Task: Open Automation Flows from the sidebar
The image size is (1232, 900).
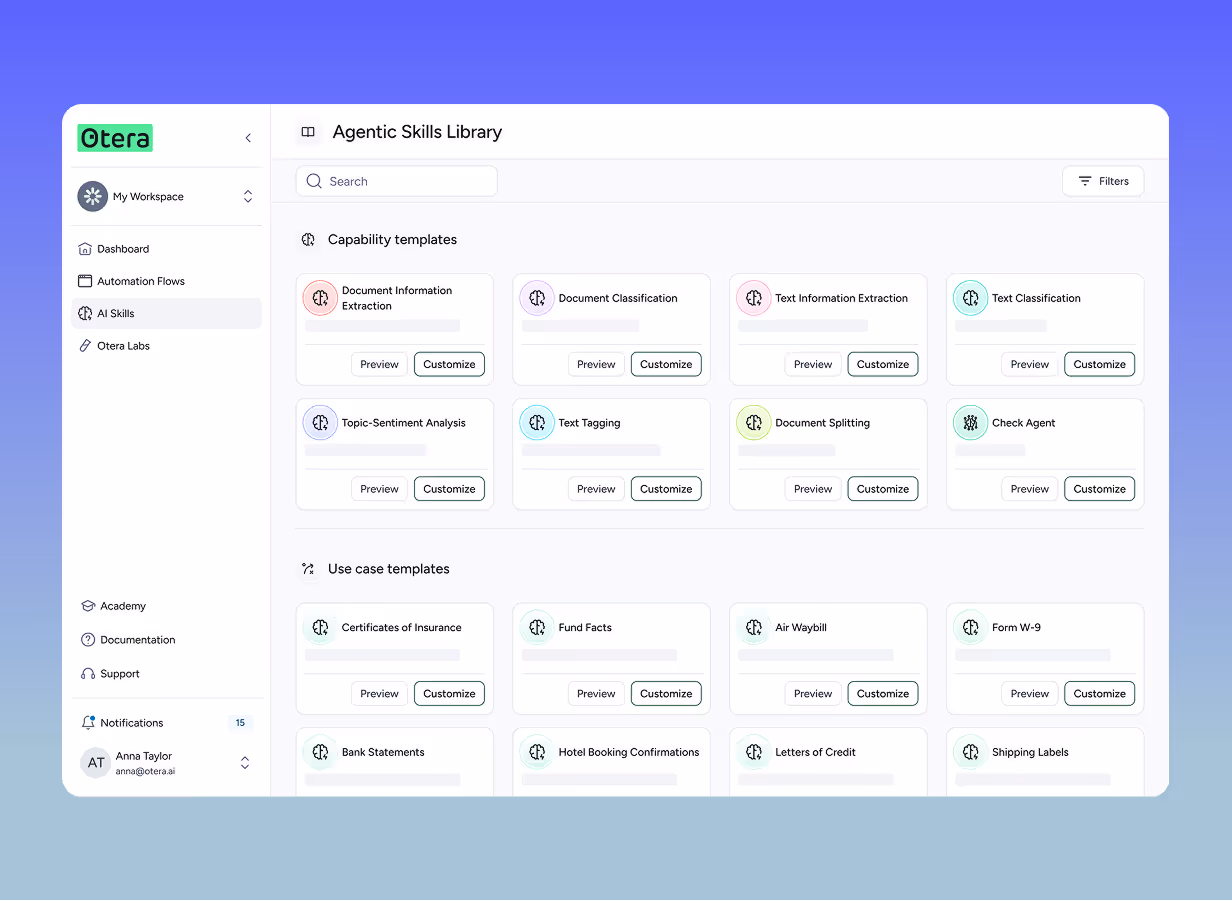Action: [x=138, y=281]
